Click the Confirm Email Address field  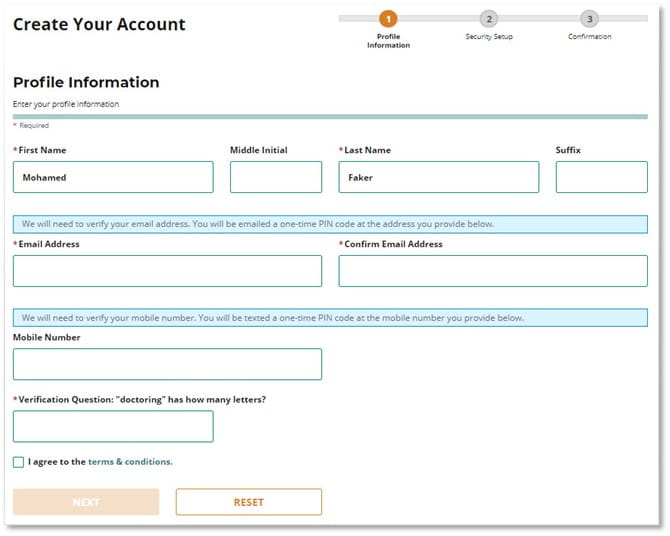(493, 271)
